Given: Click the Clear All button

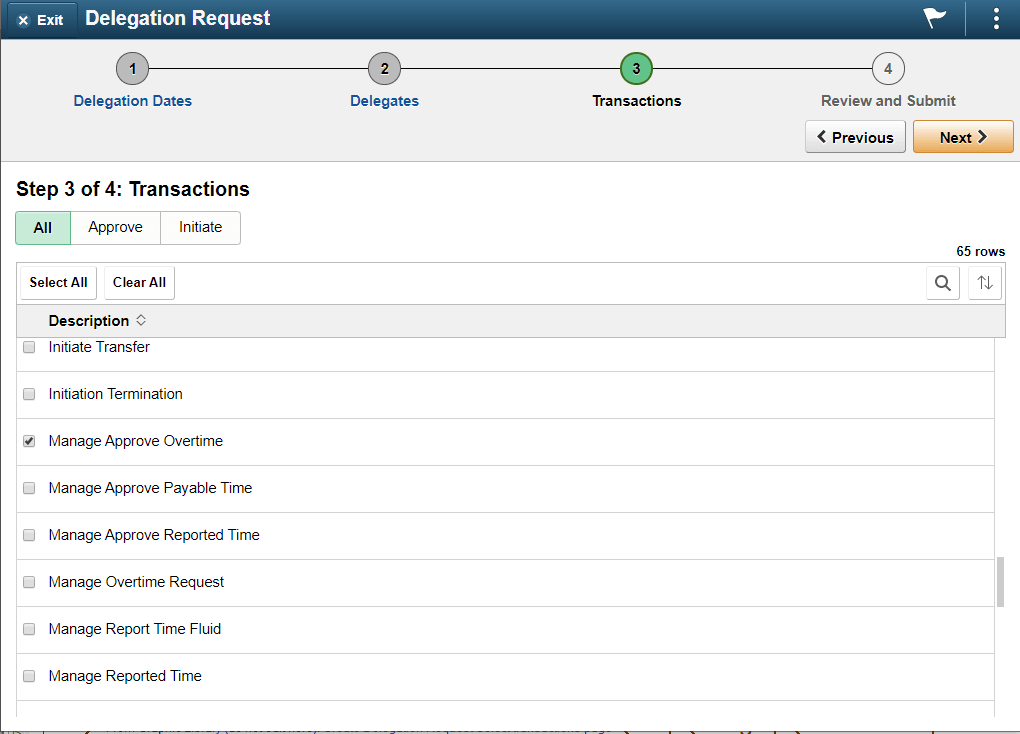Looking at the screenshot, I should tap(138, 282).
